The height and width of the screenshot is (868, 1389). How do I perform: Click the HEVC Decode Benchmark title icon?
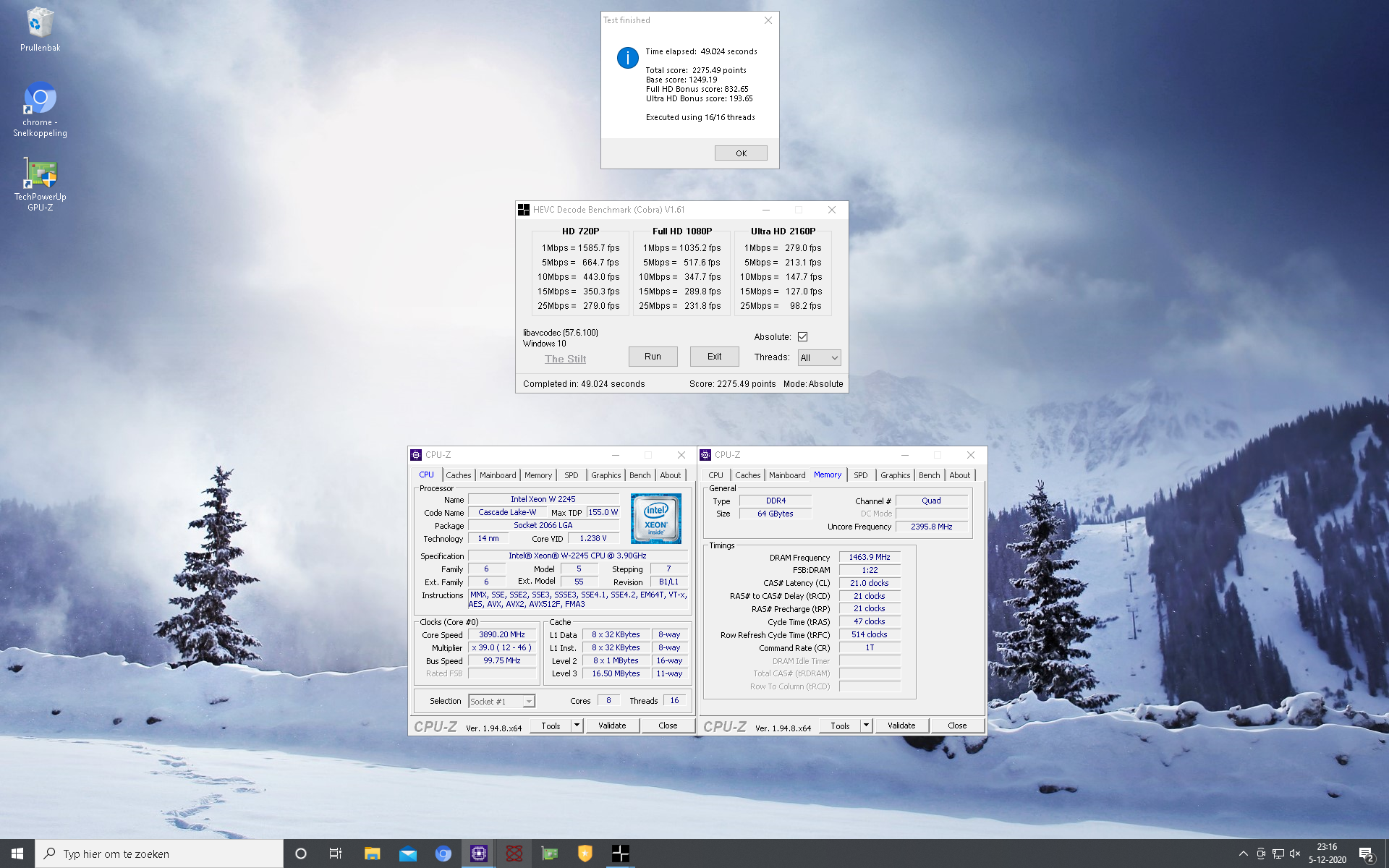524,210
